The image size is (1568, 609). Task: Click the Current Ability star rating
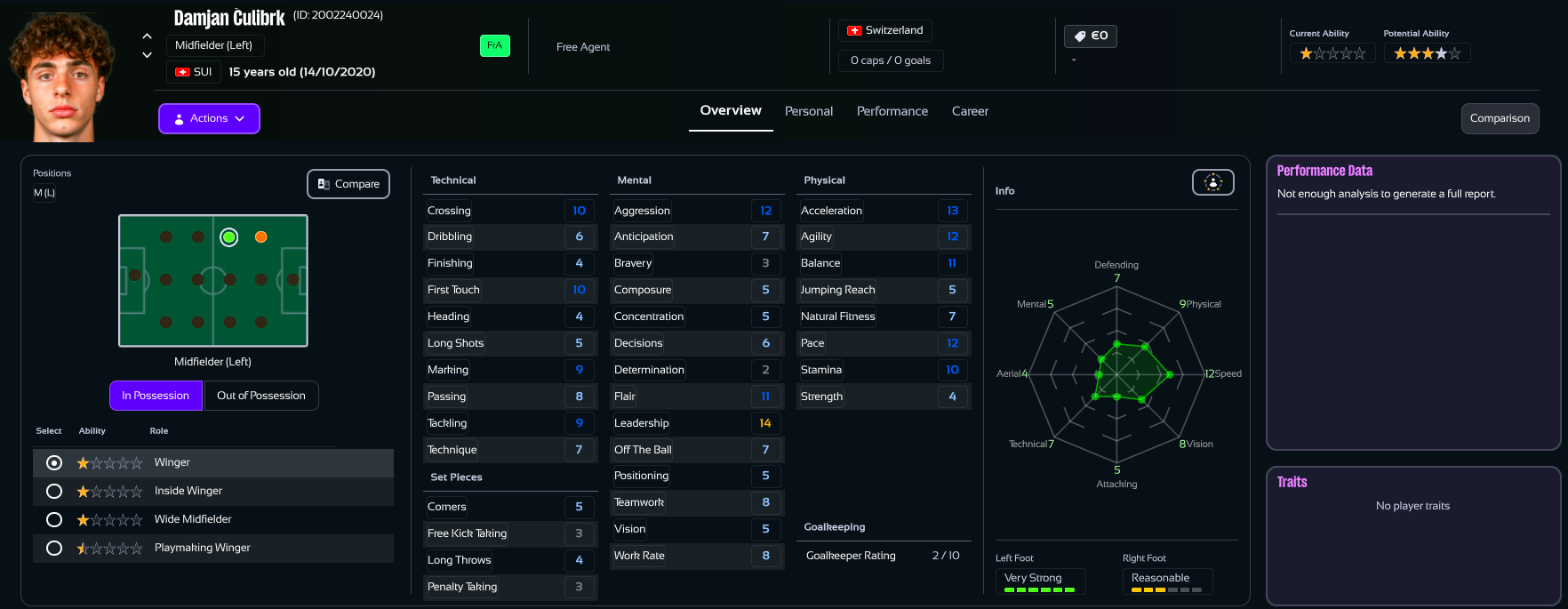[x=1332, y=53]
